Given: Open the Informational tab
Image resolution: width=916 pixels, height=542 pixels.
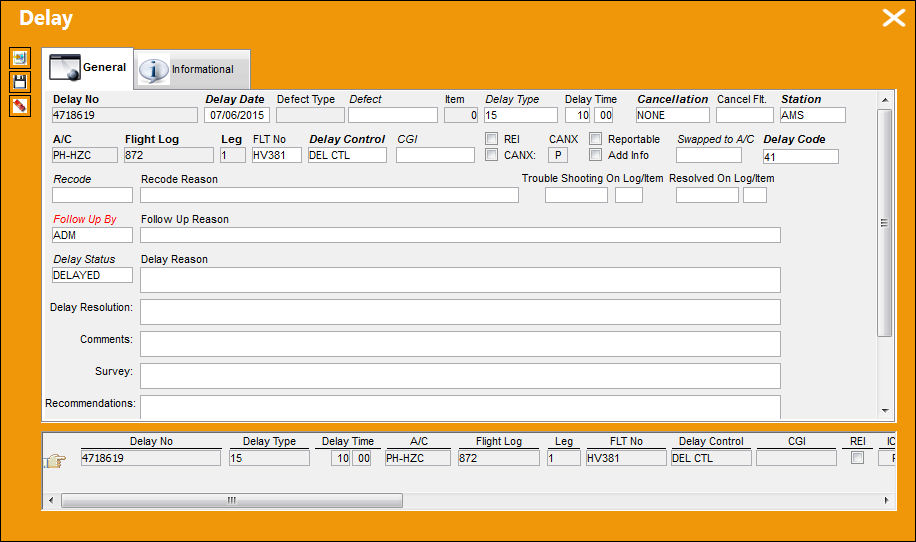Looking at the screenshot, I should (192, 70).
